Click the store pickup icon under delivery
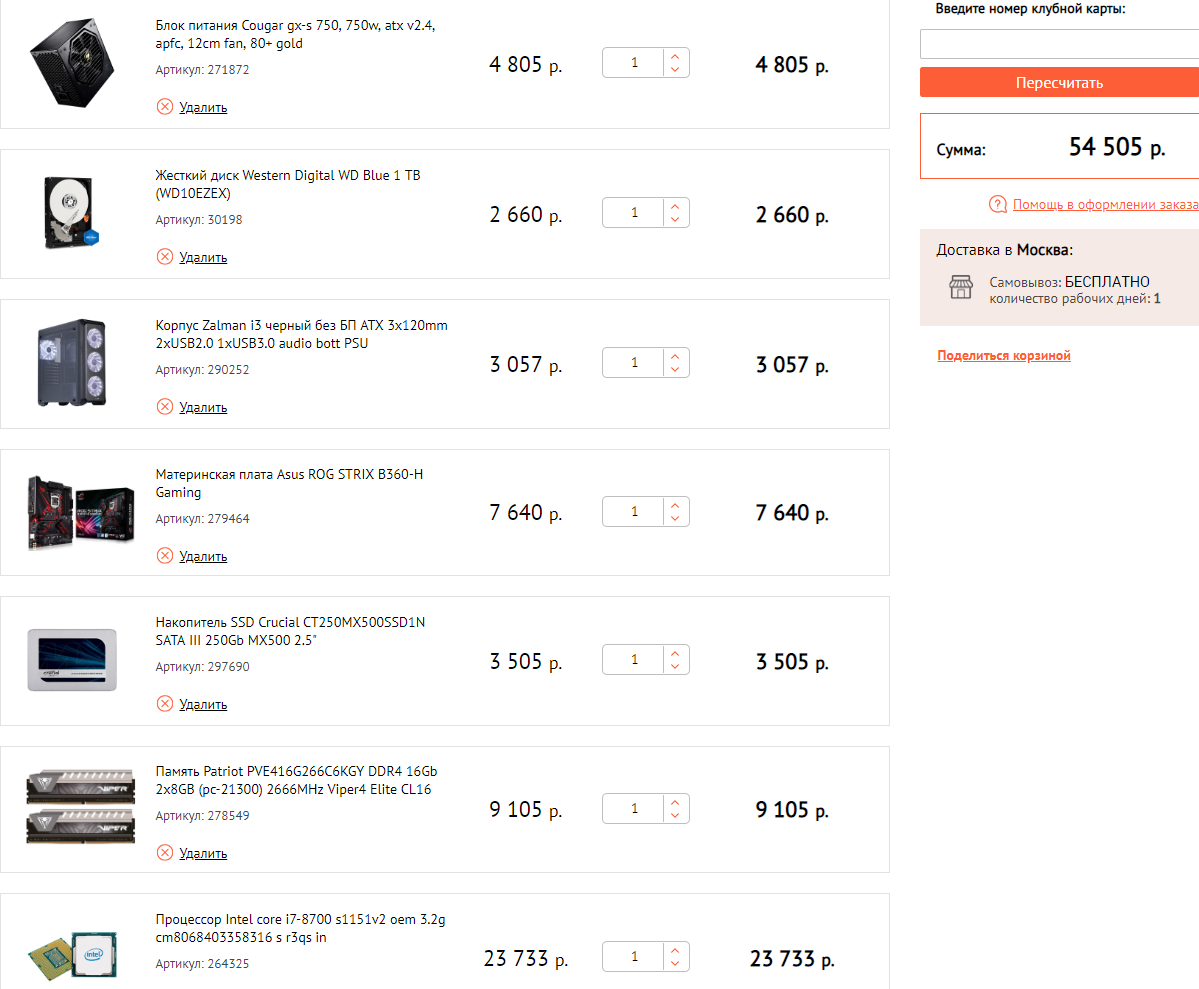The height and width of the screenshot is (989, 1199). point(960,288)
